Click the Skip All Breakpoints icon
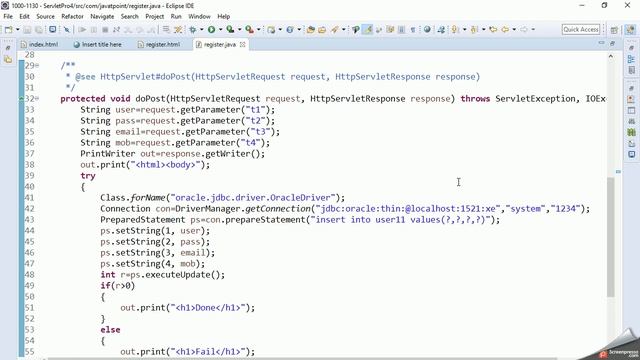 [67, 29]
